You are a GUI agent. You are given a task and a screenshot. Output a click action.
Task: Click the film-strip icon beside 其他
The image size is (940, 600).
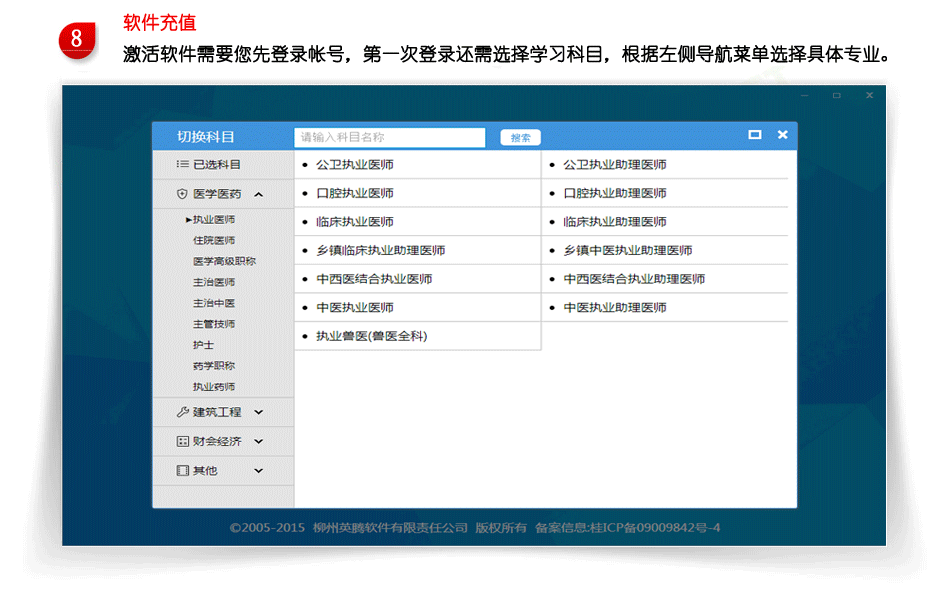click(182, 470)
